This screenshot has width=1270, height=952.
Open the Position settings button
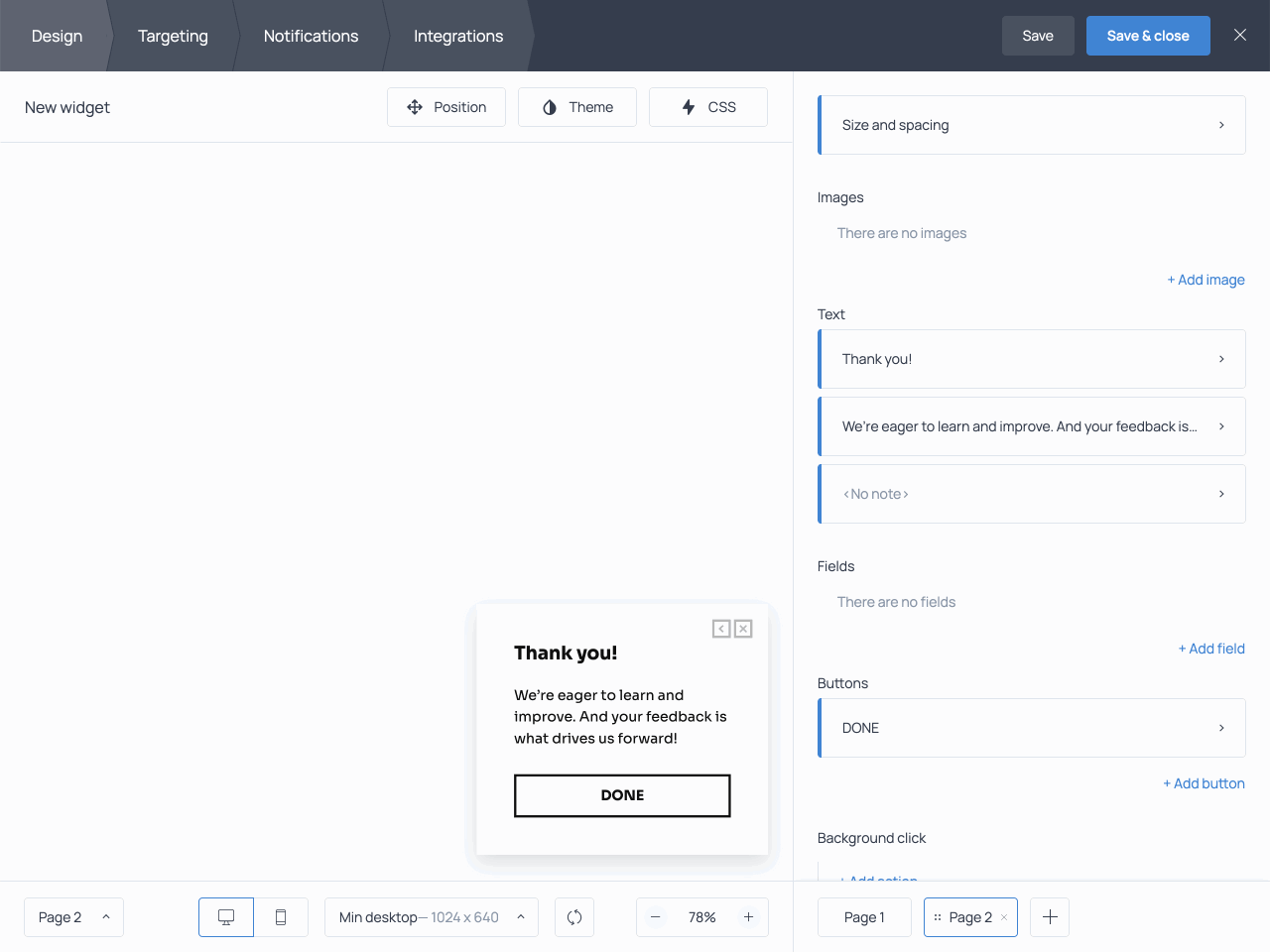(x=446, y=107)
